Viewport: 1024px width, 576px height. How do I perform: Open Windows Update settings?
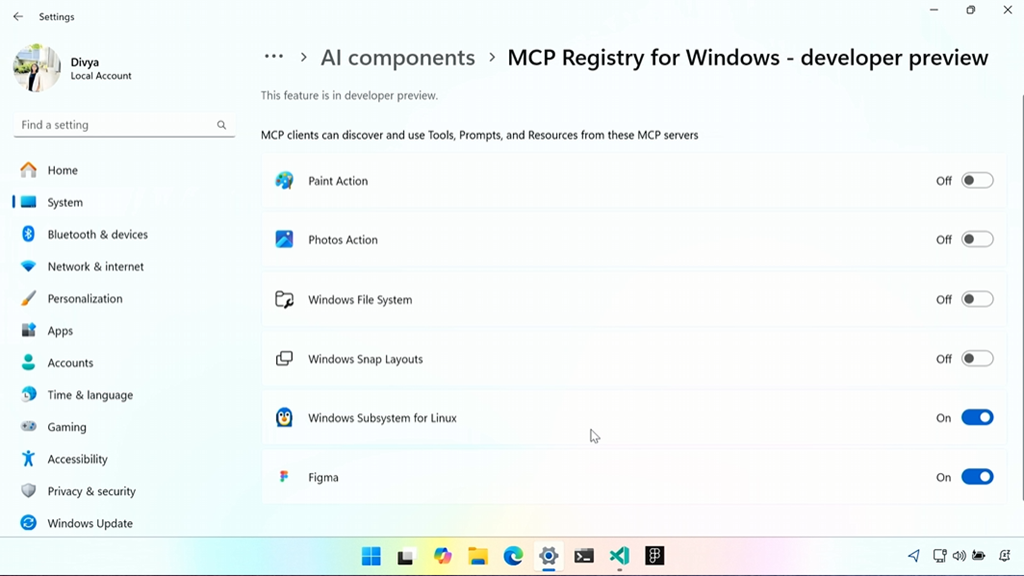pyautogui.click(x=124, y=523)
